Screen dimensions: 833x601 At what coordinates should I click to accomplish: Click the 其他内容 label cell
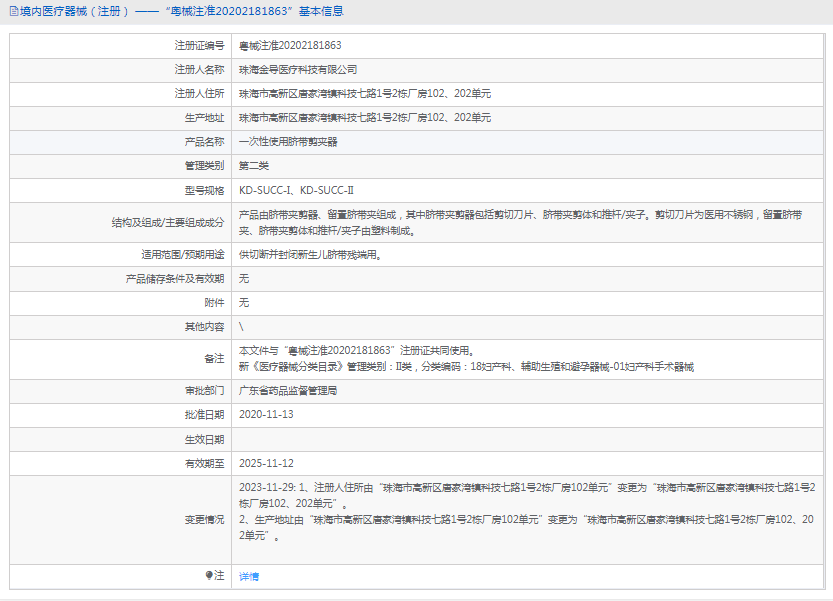click(x=121, y=327)
